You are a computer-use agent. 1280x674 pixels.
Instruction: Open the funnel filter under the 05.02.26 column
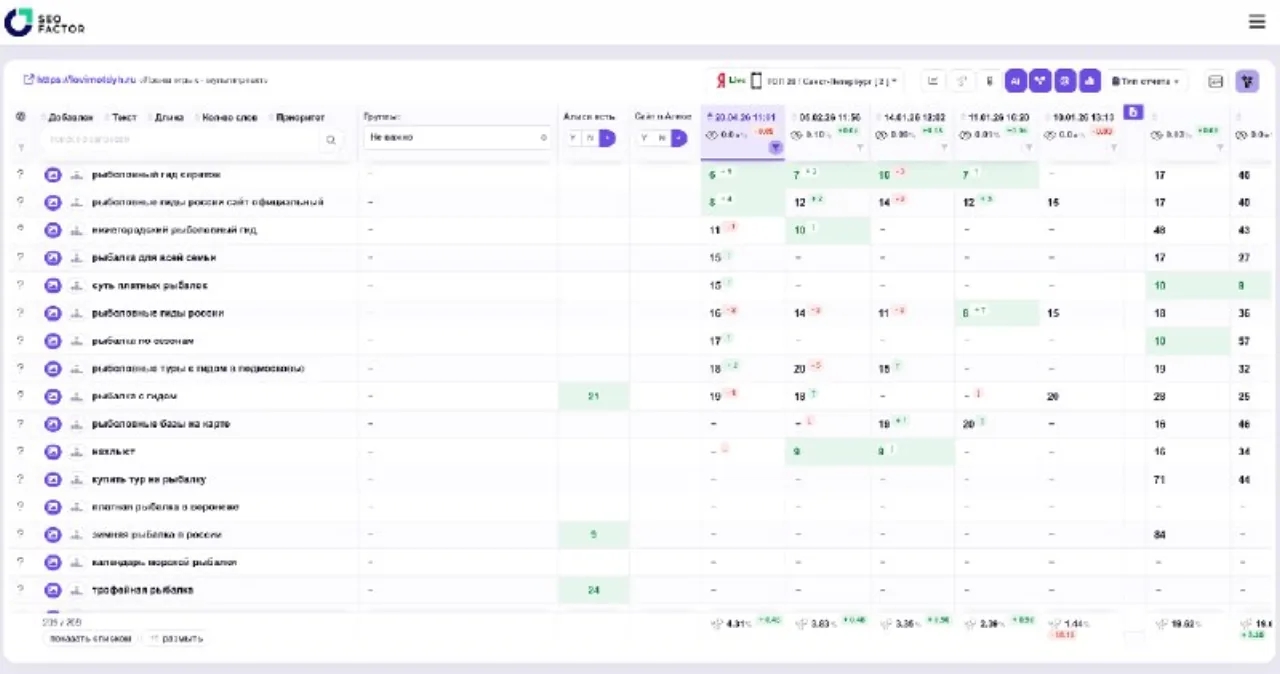pyautogui.click(x=860, y=148)
